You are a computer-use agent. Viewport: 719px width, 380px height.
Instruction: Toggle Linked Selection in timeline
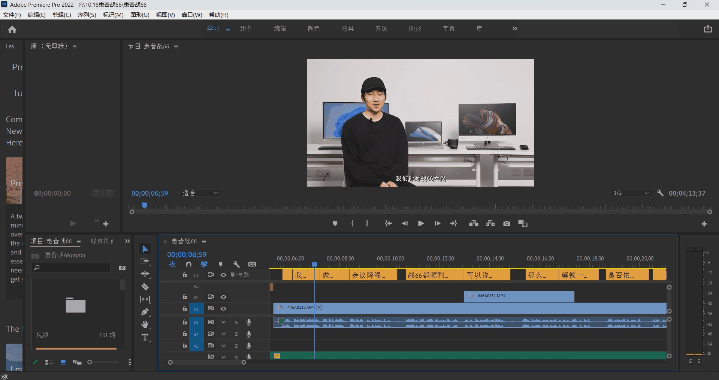pos(204,264)
